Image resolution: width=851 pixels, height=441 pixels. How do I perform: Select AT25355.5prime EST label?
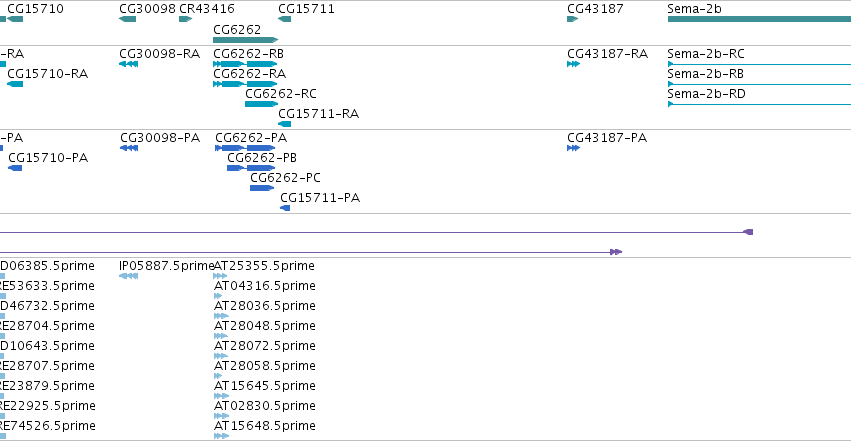coord(264,266)
